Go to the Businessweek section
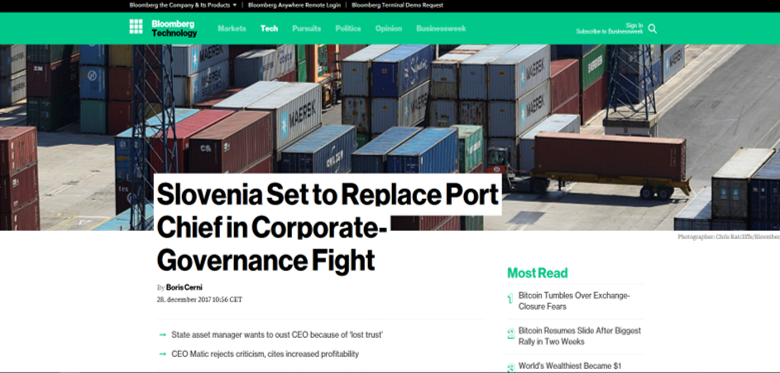Viewport: 780px width, 373px height. point(441,28)
